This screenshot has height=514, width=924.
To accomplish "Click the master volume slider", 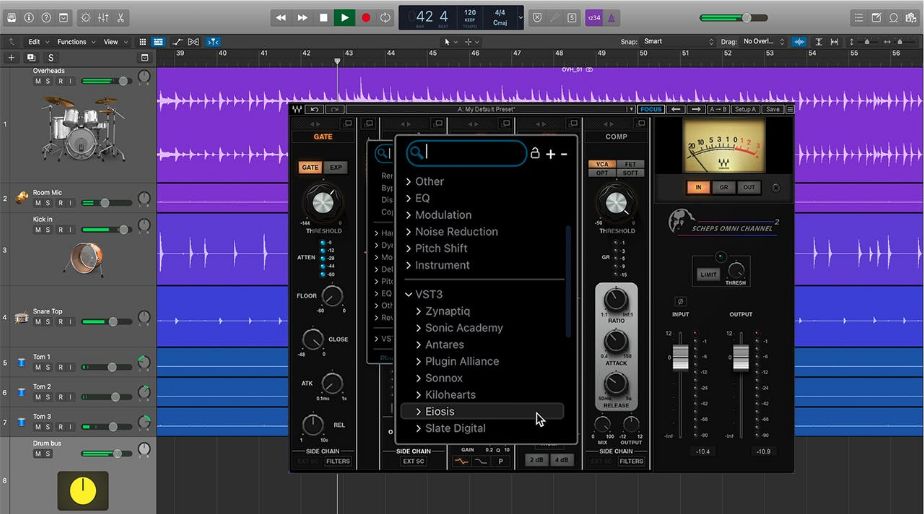I will click(734, 18).
